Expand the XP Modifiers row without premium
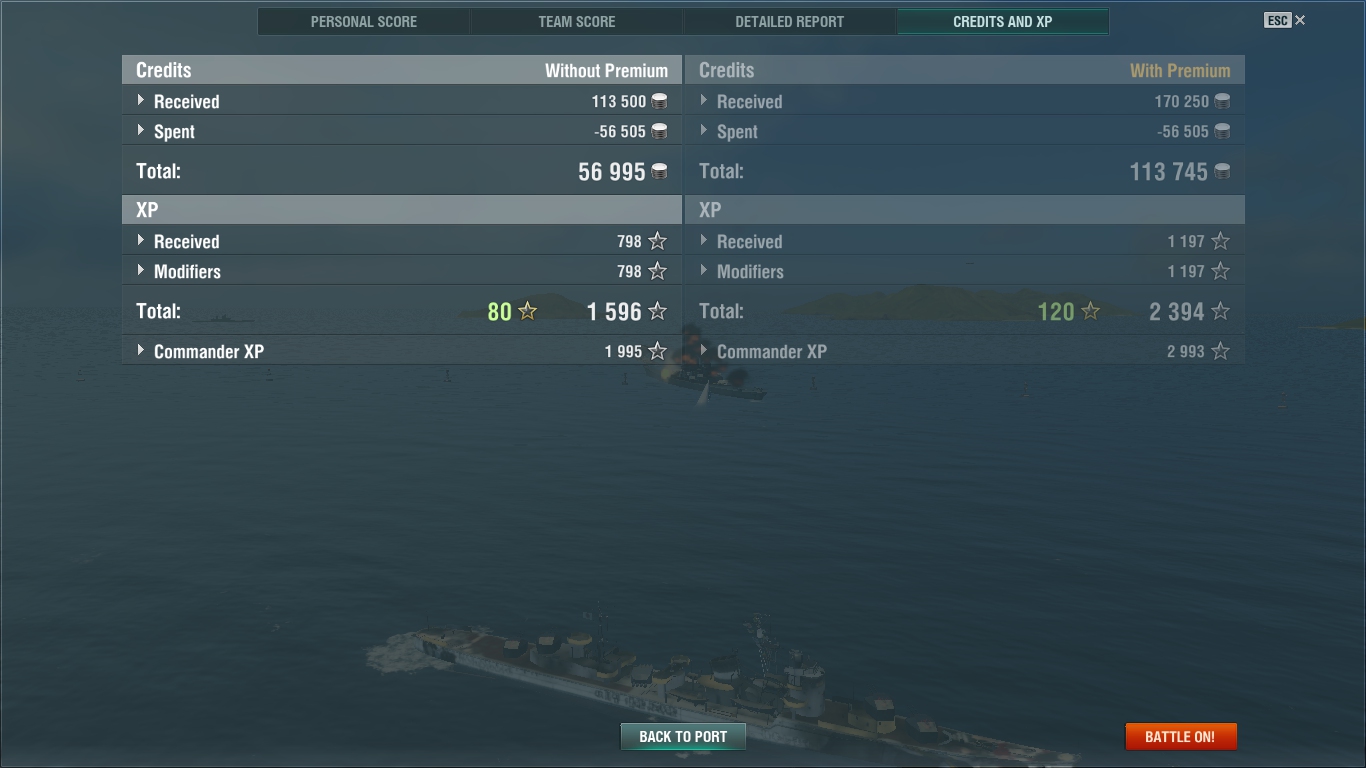This screenshot has width=1366, height=768. coord(402,271)
